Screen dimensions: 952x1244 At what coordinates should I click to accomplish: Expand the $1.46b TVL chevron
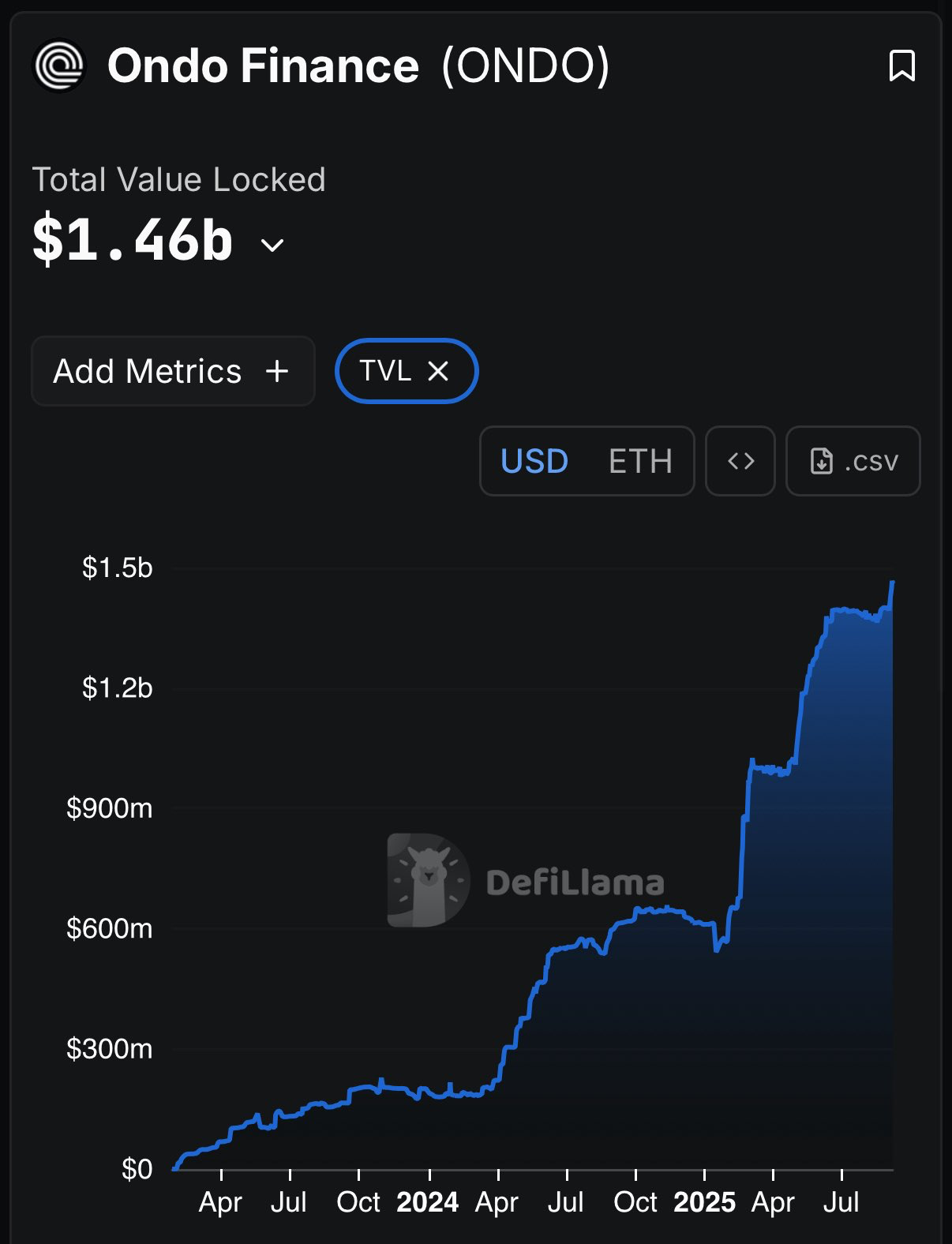(272, 245)
